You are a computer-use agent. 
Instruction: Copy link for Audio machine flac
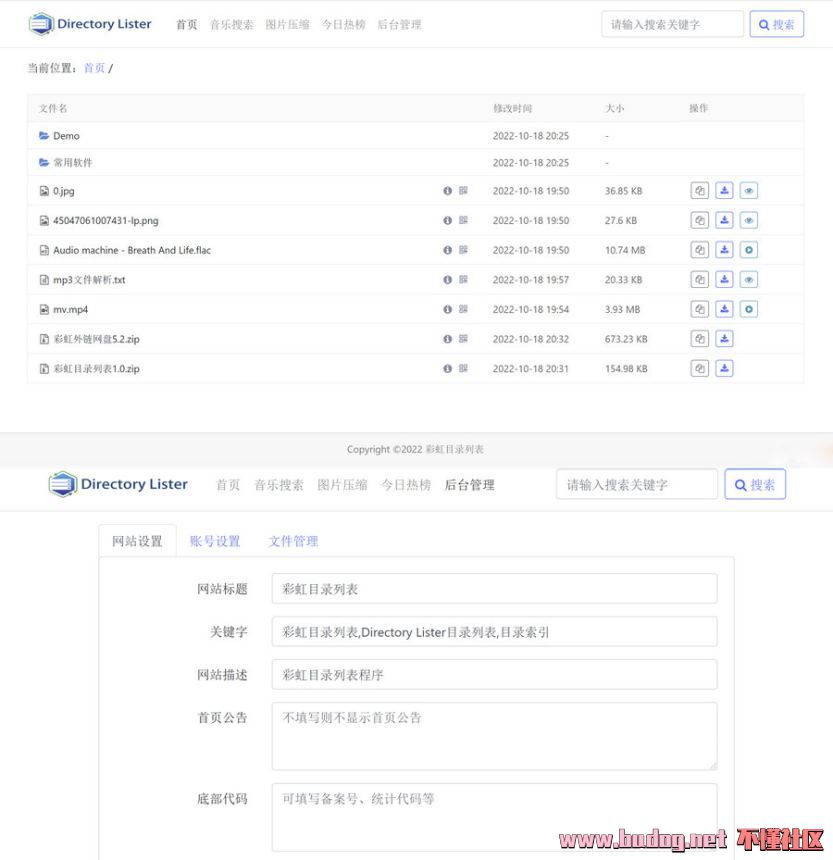pyautogui.click(x=699, y=250)
